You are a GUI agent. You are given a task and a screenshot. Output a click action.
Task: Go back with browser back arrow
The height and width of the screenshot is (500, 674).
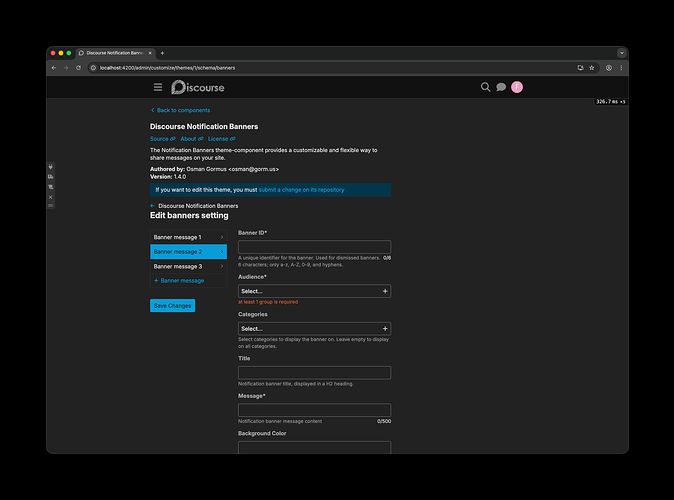click(54, 68)
